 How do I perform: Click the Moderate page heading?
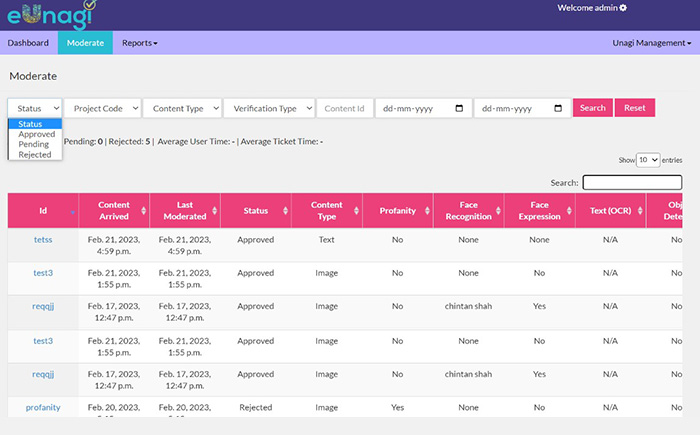tap(33, 76)
